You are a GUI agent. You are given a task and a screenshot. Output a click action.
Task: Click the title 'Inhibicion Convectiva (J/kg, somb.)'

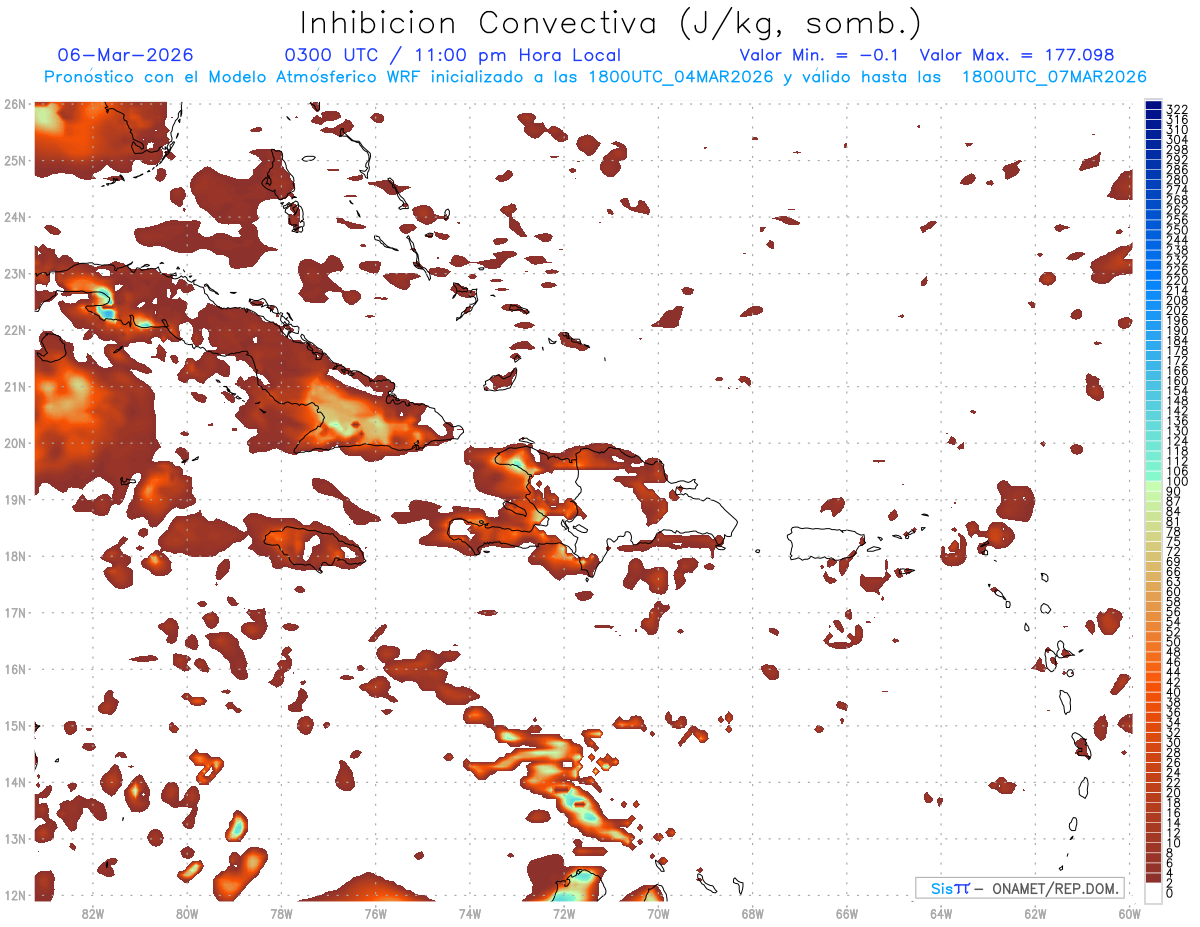pyautogui.click(x=610, y=24)
